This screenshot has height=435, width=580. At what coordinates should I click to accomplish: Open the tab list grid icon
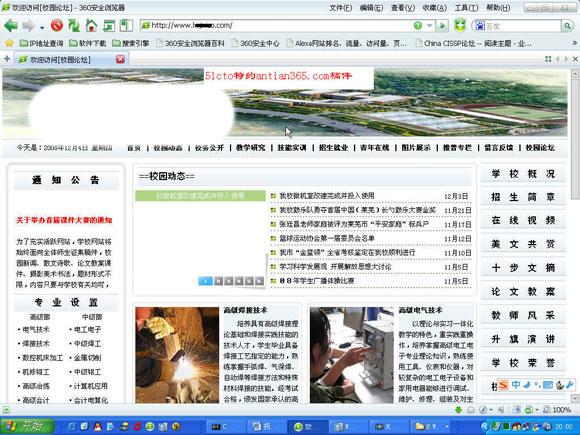pyautogui.click(x=548, y=59)
